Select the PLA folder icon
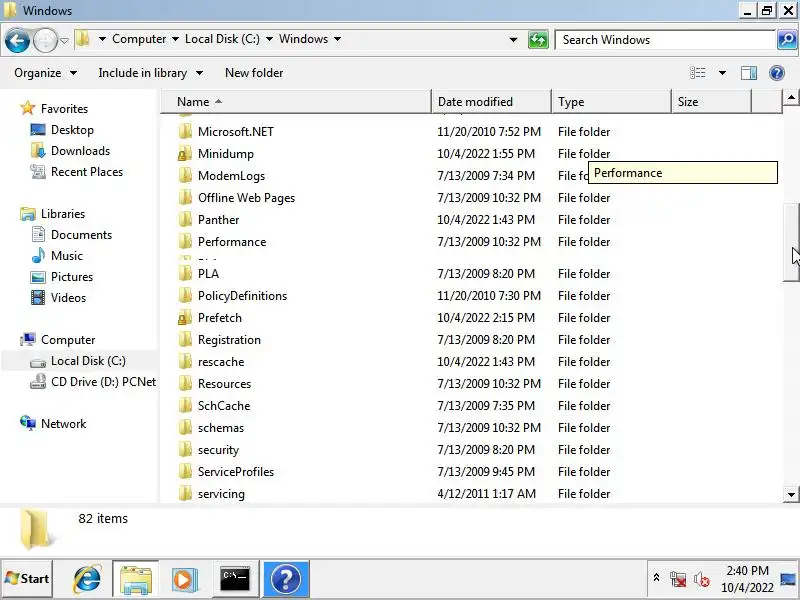The width and height of the screenshot is (800, 600). 185,273
